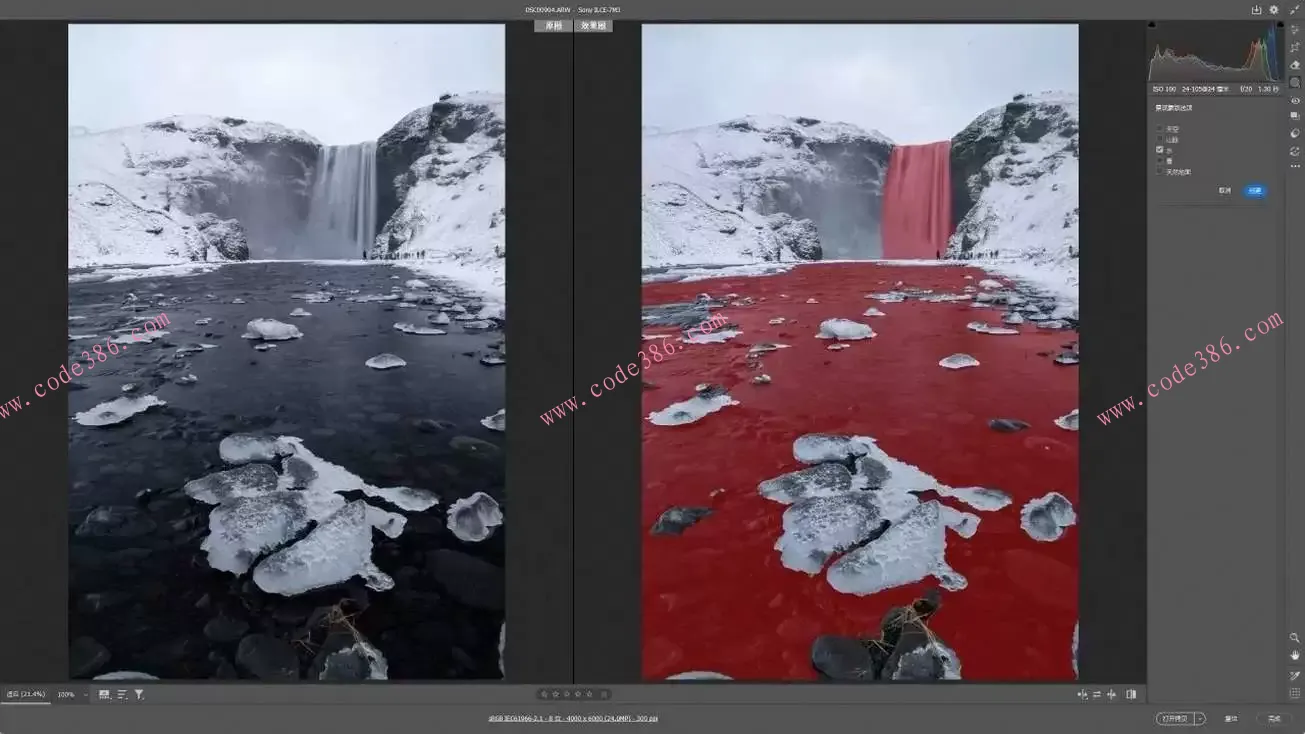Uncheck the checked 水 checkbox

coord(1160,150)
